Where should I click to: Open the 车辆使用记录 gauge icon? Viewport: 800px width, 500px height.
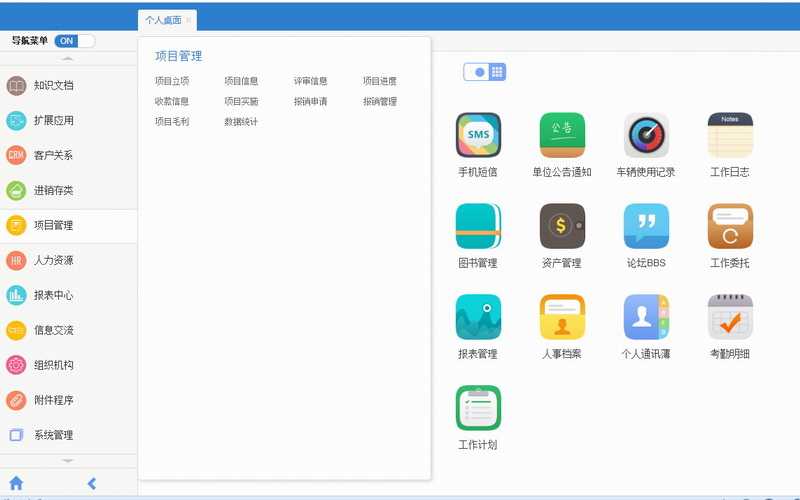coord(646,135)
